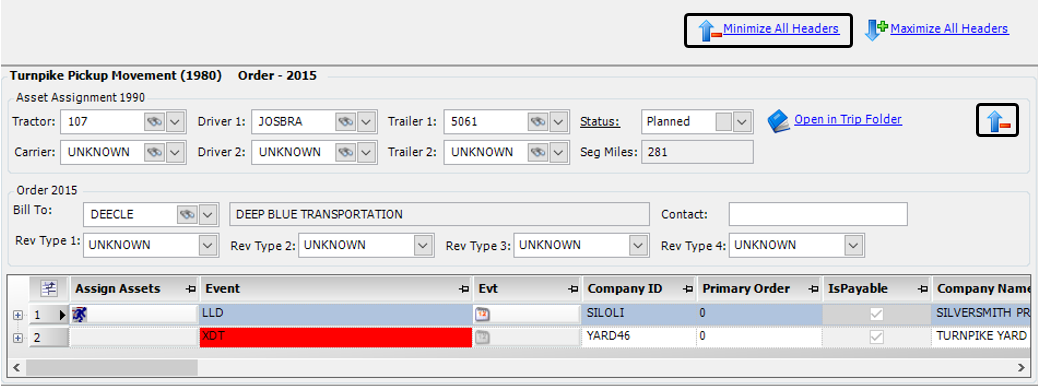
Task: Click the binoculars lookup icon beside Tractor
Action: (x=154, y=122)
